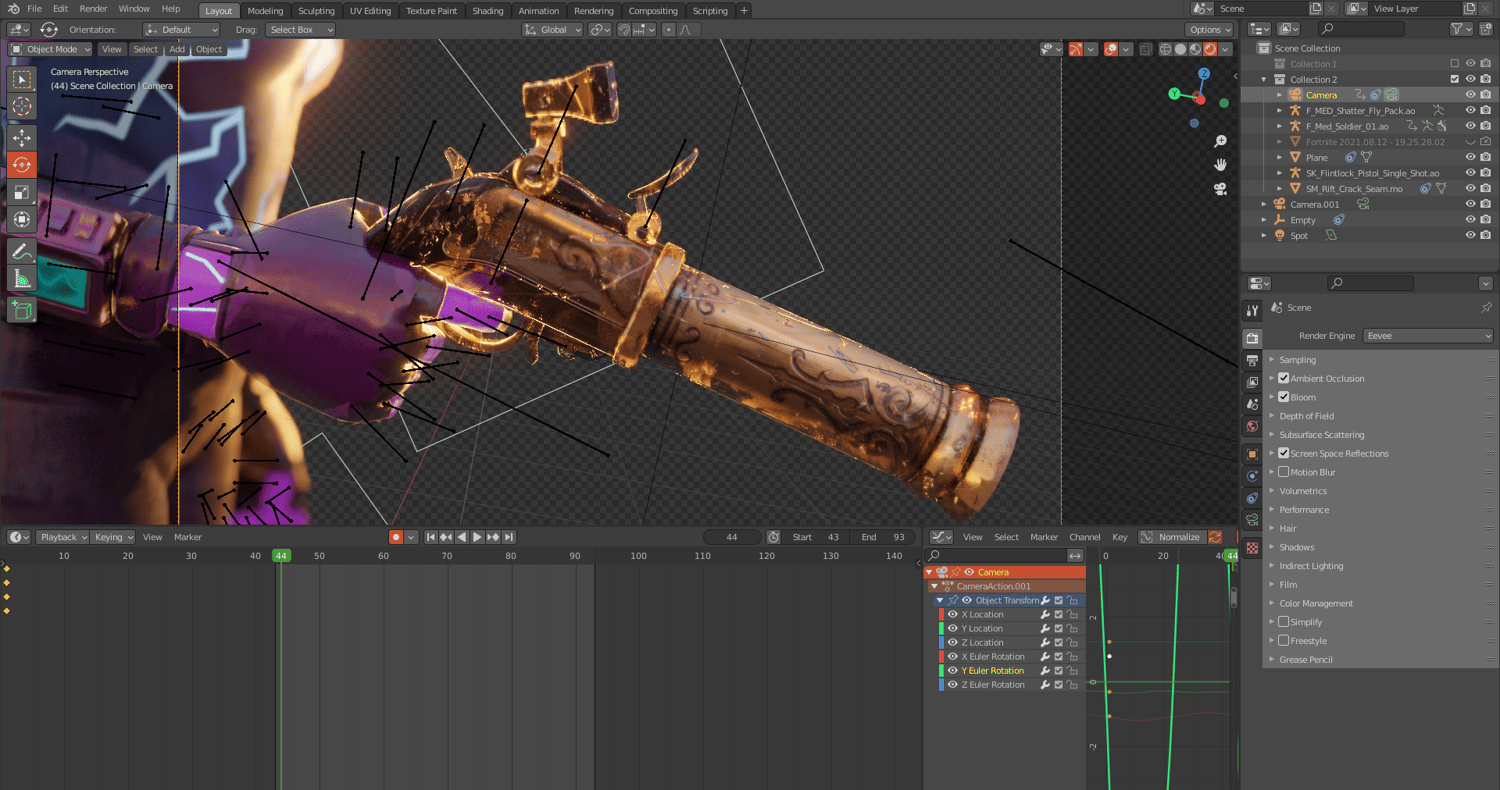Select the Move tool
This screenshot has height=790, width=1500.
(x=22, y=137)
